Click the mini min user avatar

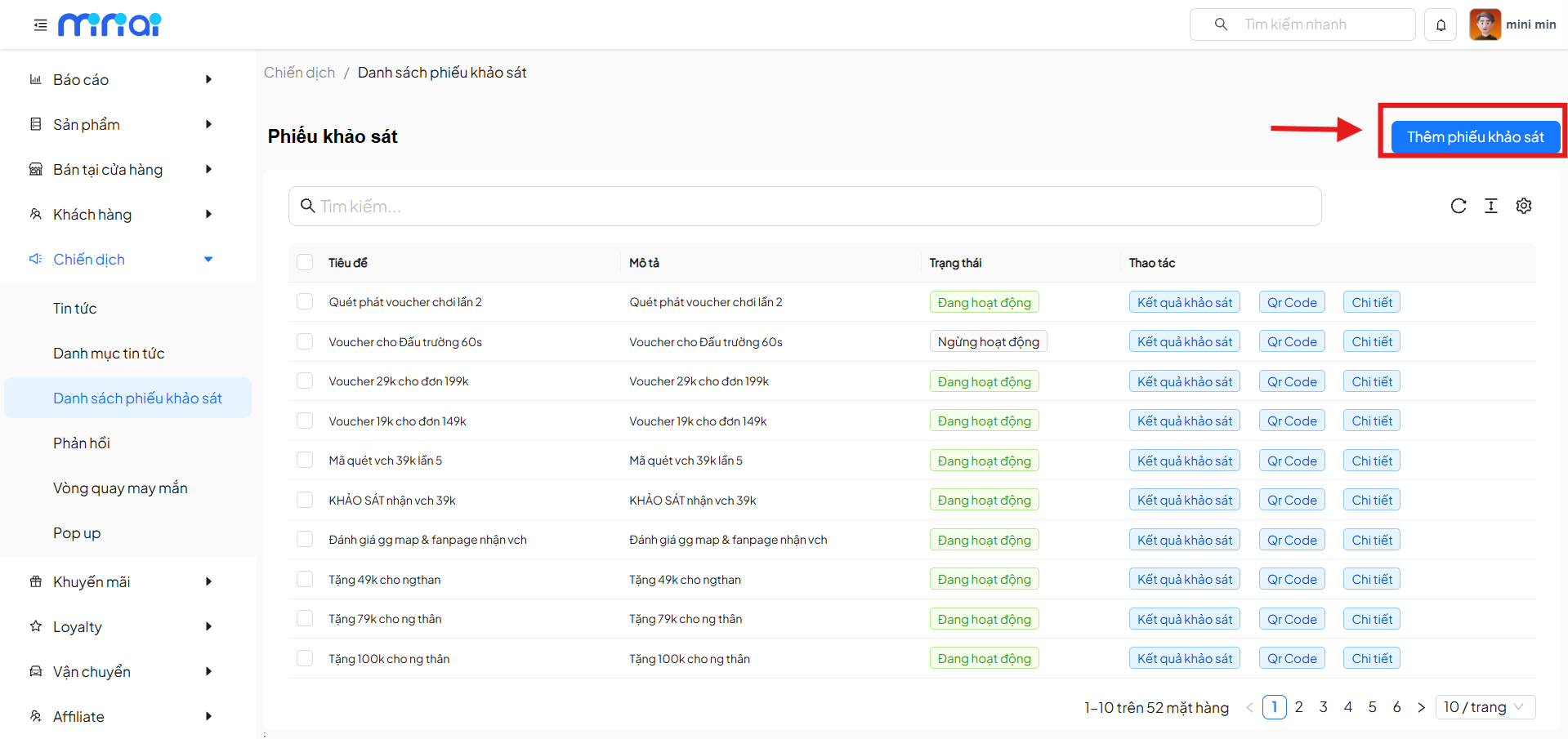pos(1485,24)
